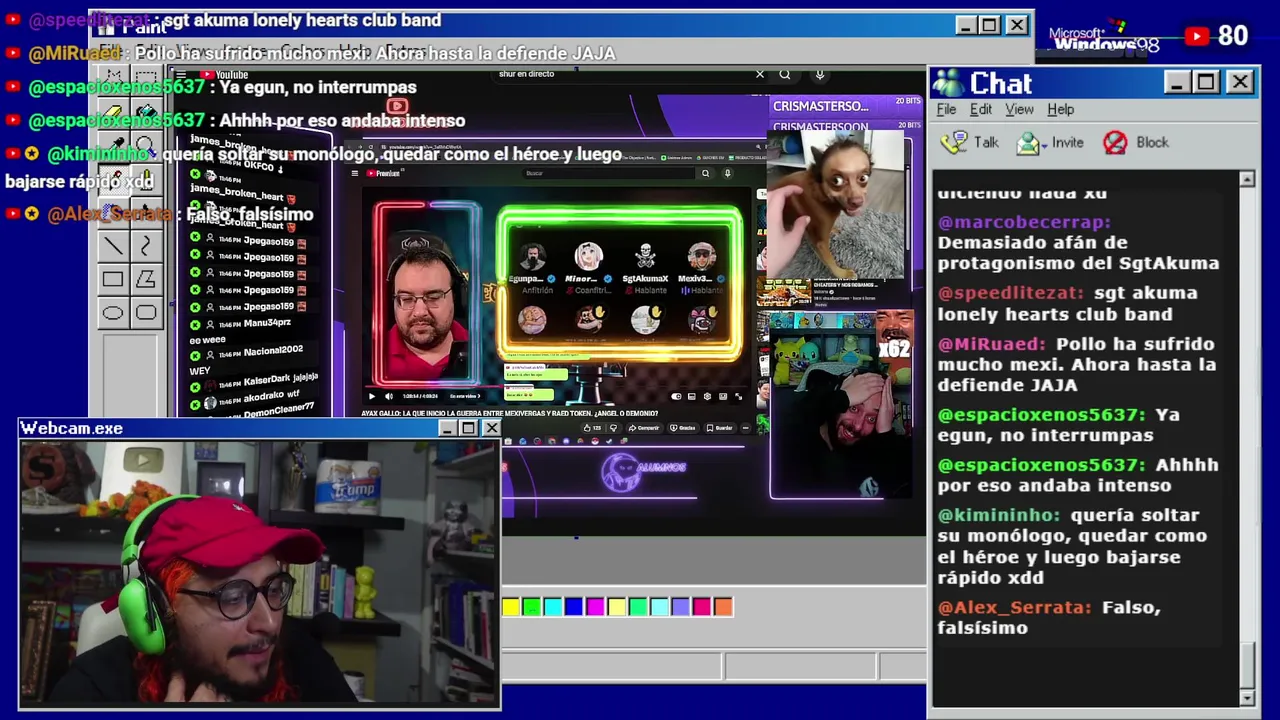
Task: Open the File menu in Chat
Action: click(946, 109)
